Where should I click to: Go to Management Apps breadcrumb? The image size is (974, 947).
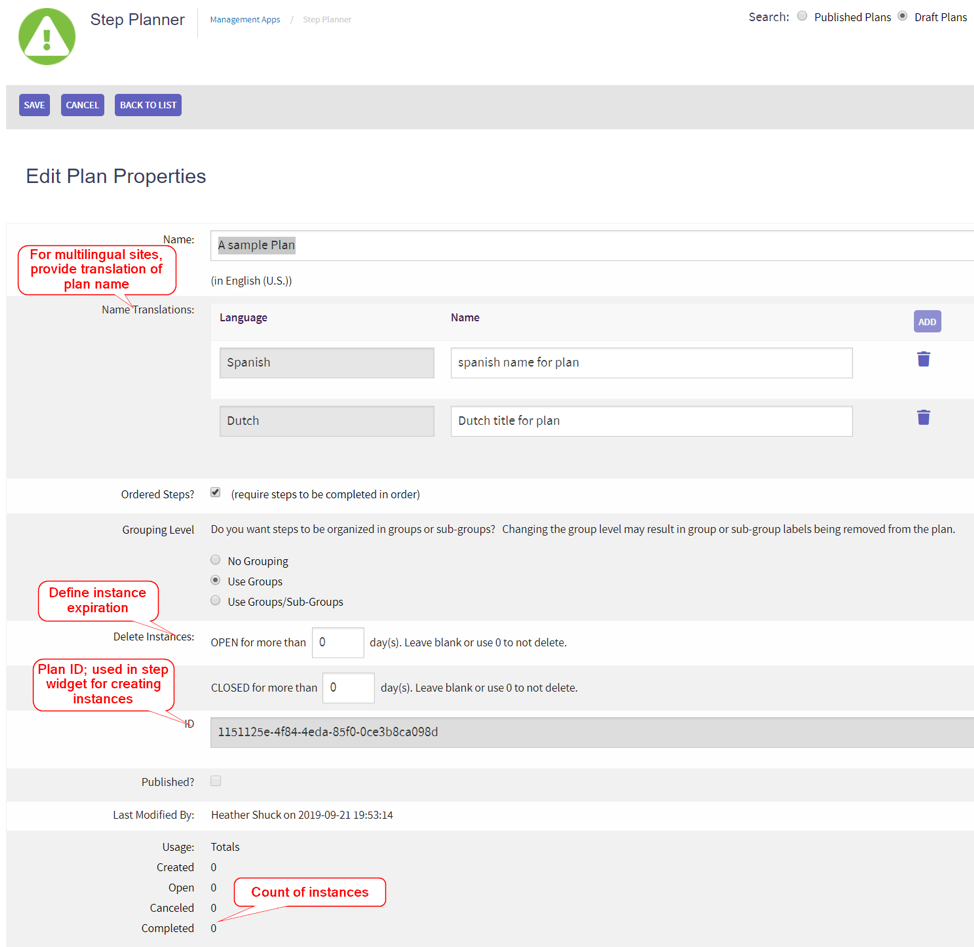[x=245, y=20]
